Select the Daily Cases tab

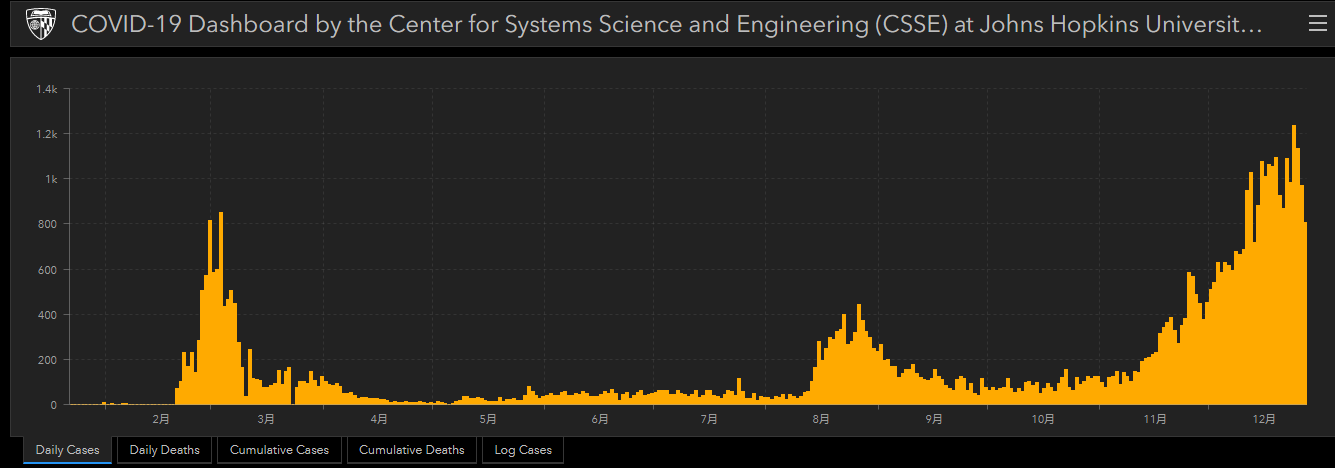[x=68, y=450]
